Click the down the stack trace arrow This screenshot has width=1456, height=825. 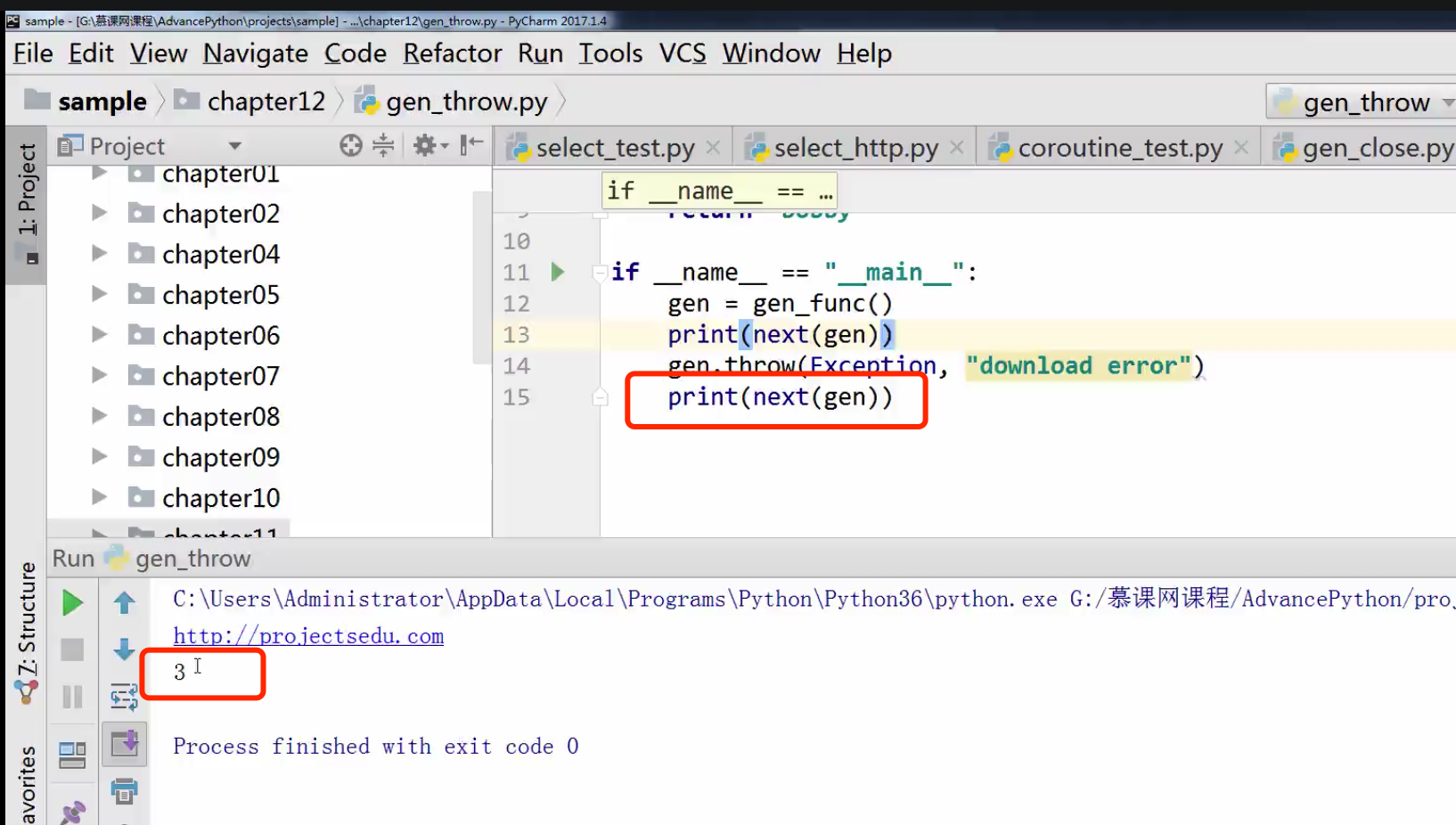(125, 649)
